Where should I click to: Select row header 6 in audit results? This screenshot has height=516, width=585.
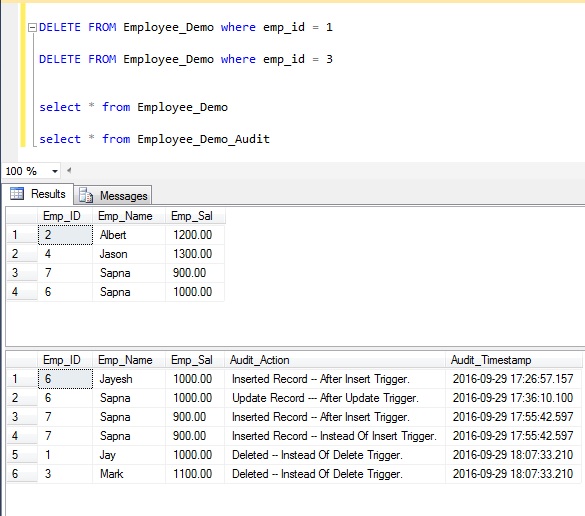[22, 474]
